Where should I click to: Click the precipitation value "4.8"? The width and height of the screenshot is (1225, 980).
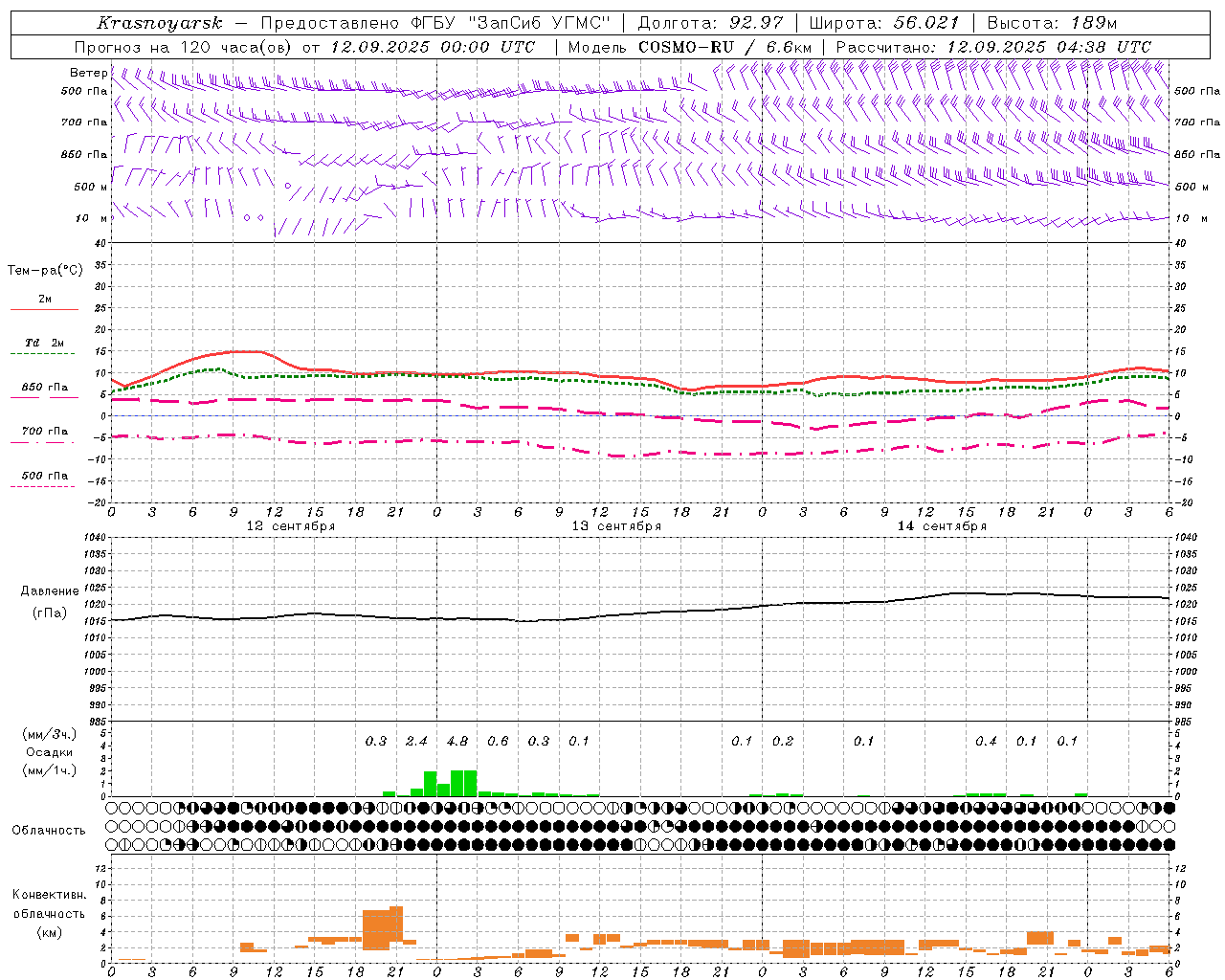point(457,741)
